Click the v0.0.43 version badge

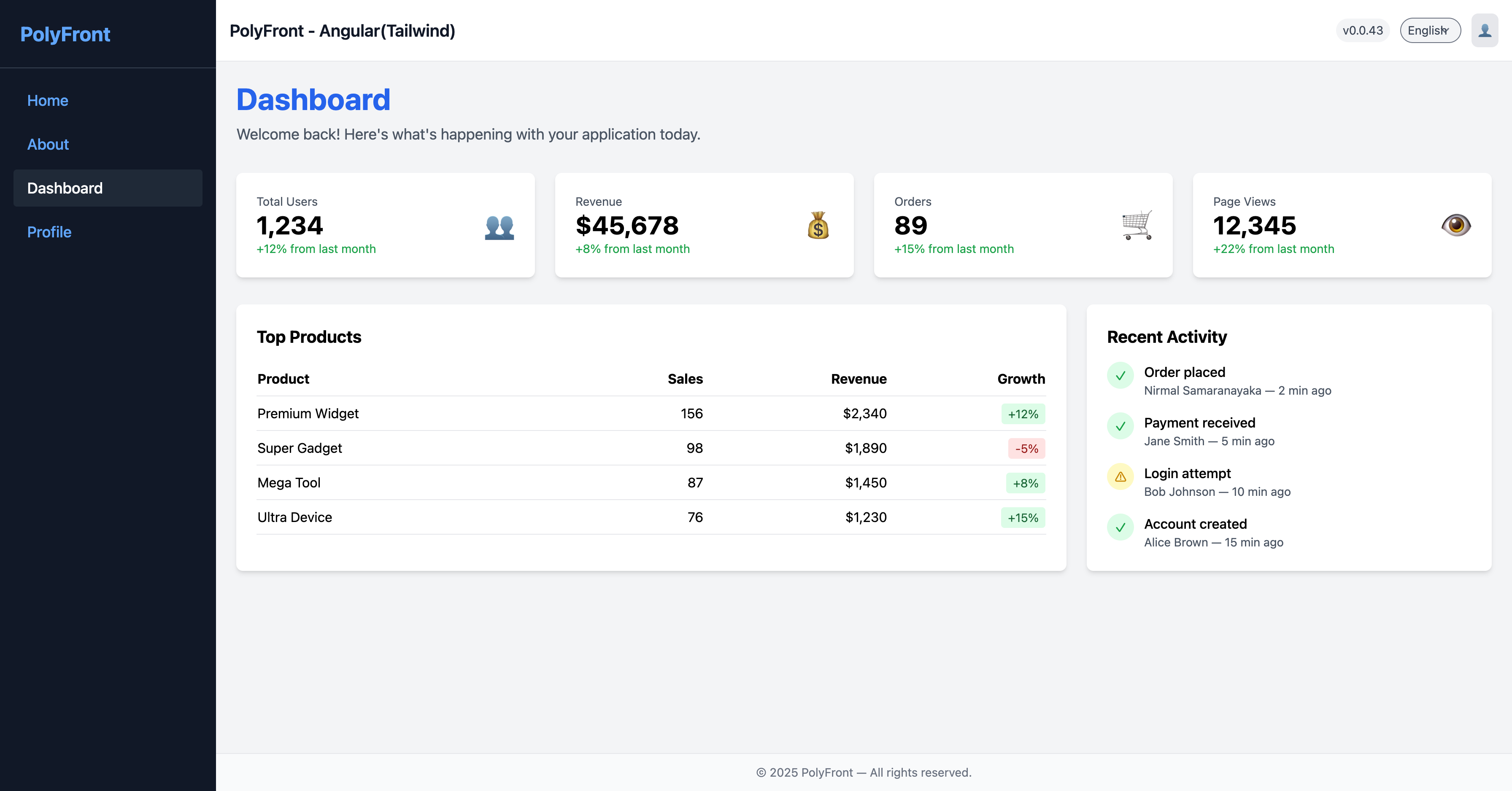tap(1362, 30)
